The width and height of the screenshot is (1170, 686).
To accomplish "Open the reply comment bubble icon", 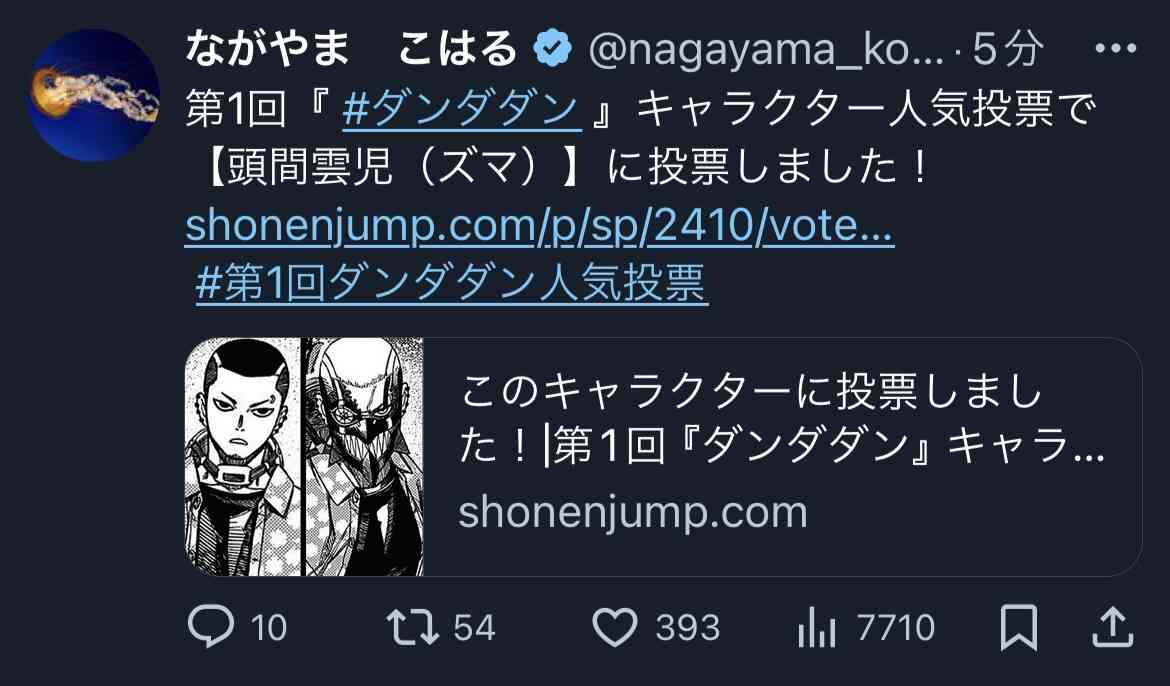I will pyautogui.click(x=210, y=626).
